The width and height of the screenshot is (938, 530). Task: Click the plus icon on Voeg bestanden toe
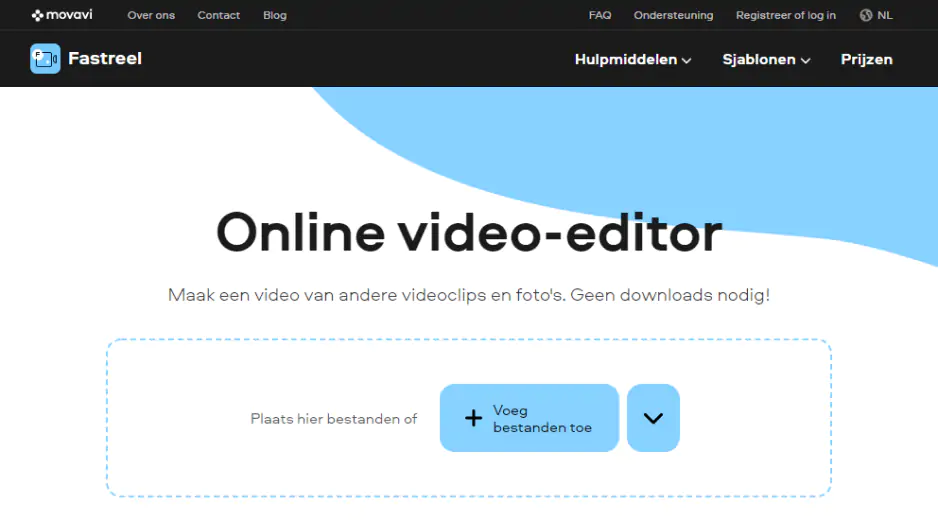[473, 418]
